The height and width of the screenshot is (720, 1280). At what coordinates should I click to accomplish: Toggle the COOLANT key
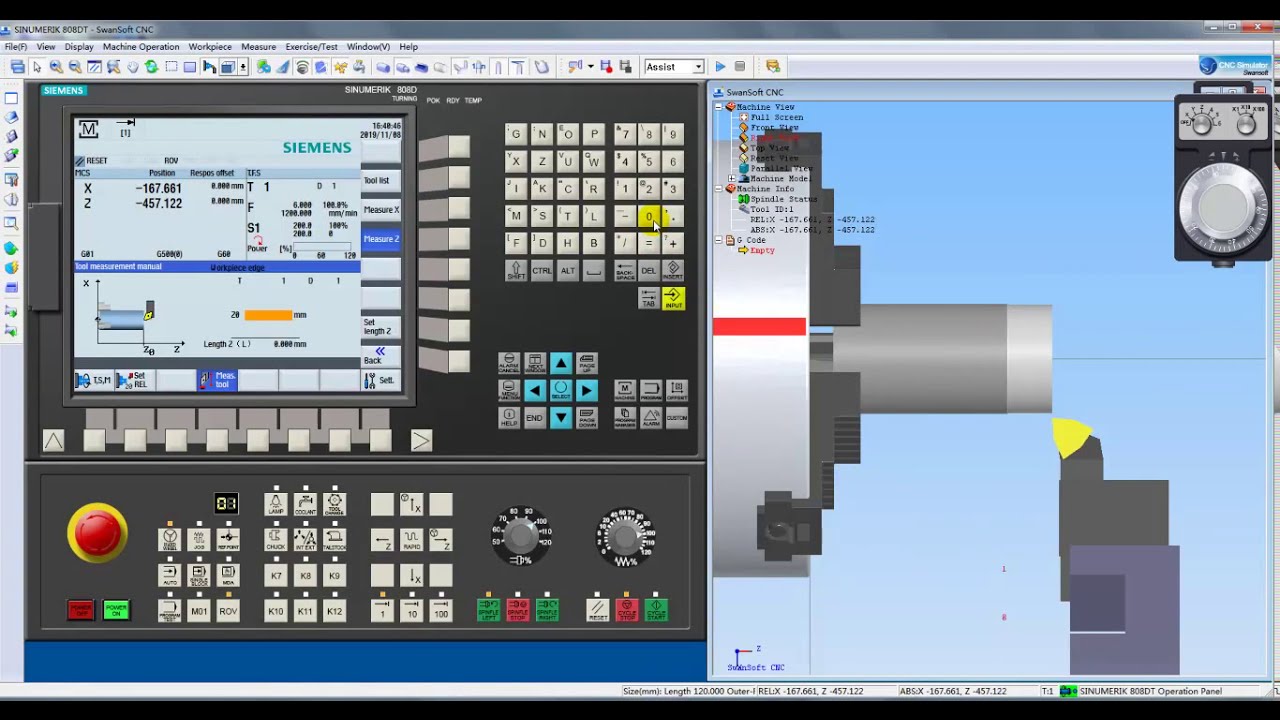pyautogui.click(x=305, y=504)
